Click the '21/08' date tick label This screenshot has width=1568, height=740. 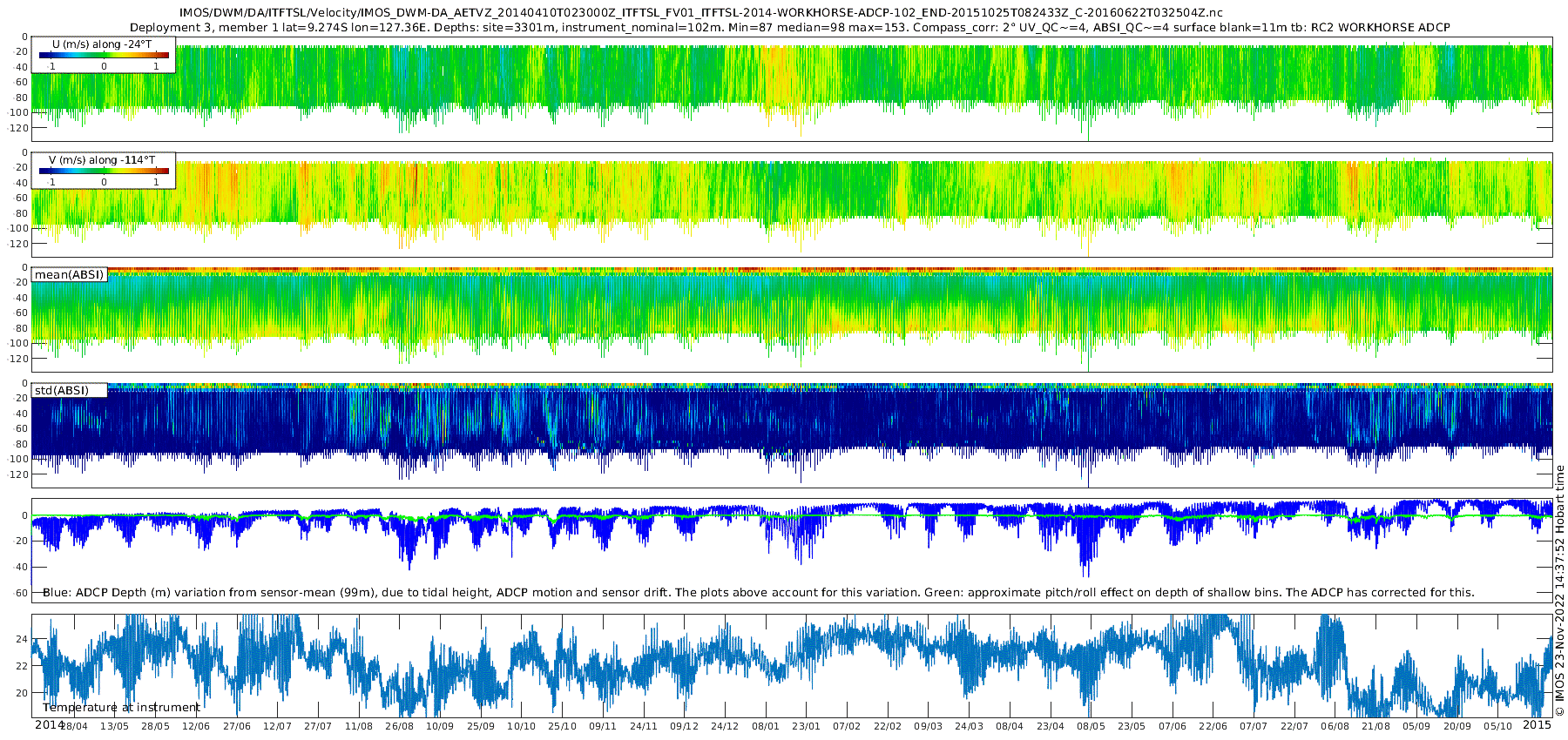coord(1376,726)
